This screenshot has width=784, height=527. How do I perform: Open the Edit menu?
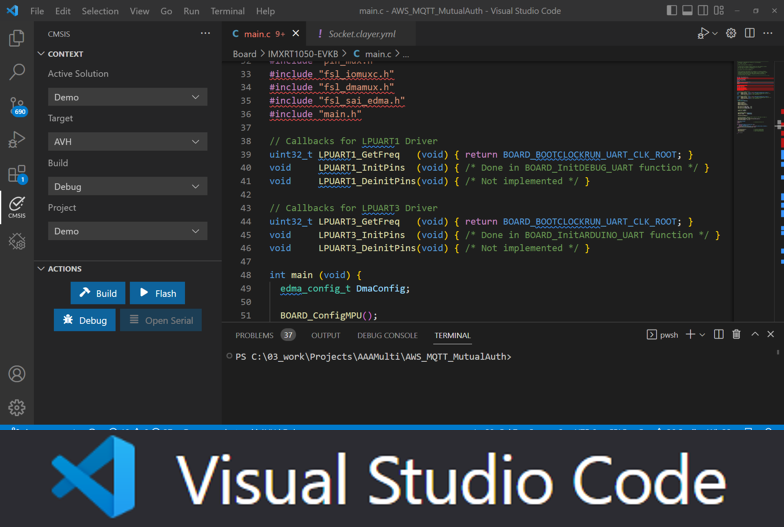tap(62, 10)
